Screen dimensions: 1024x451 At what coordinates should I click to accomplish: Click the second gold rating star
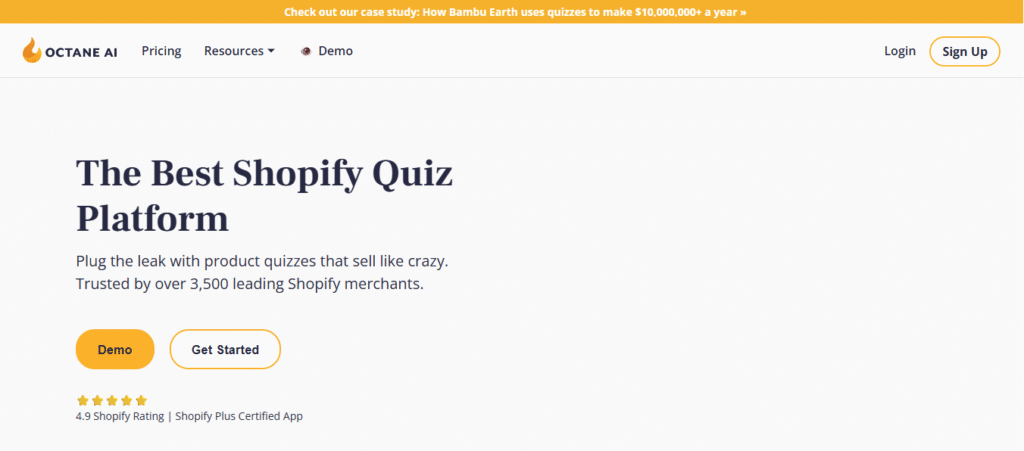tap(97, 401)
